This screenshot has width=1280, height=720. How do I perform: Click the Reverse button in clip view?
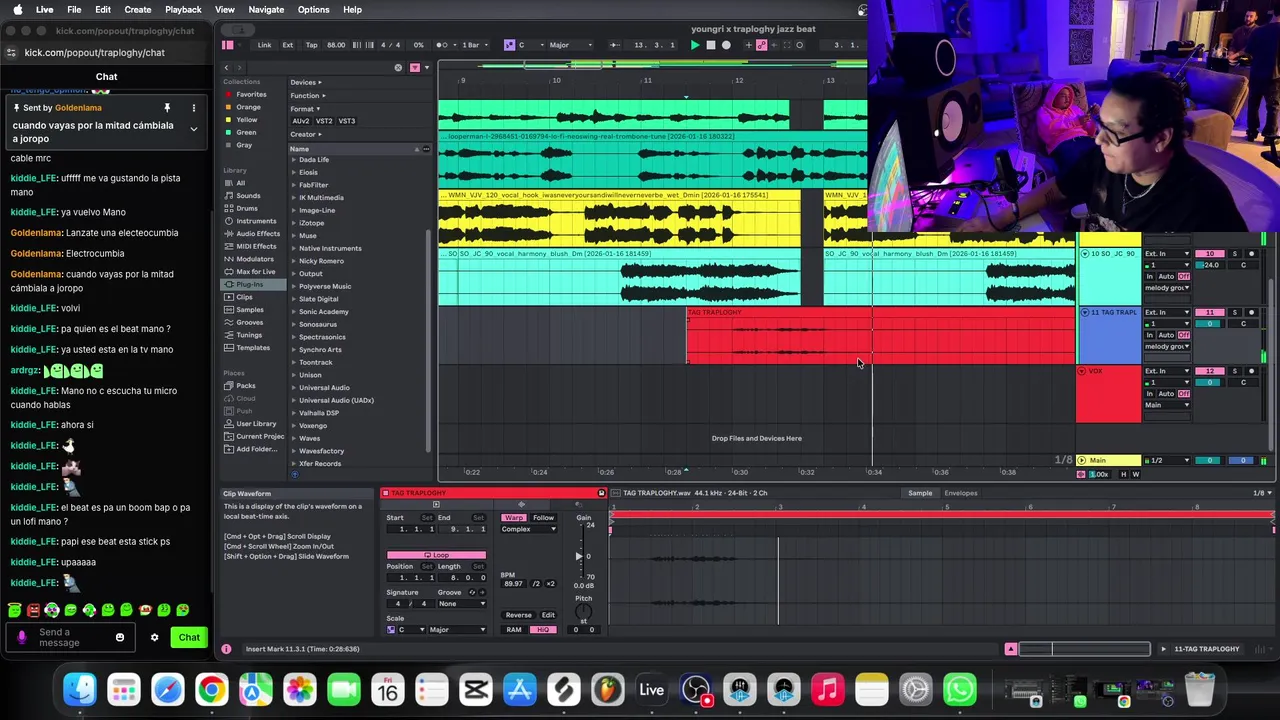(518, 615)
